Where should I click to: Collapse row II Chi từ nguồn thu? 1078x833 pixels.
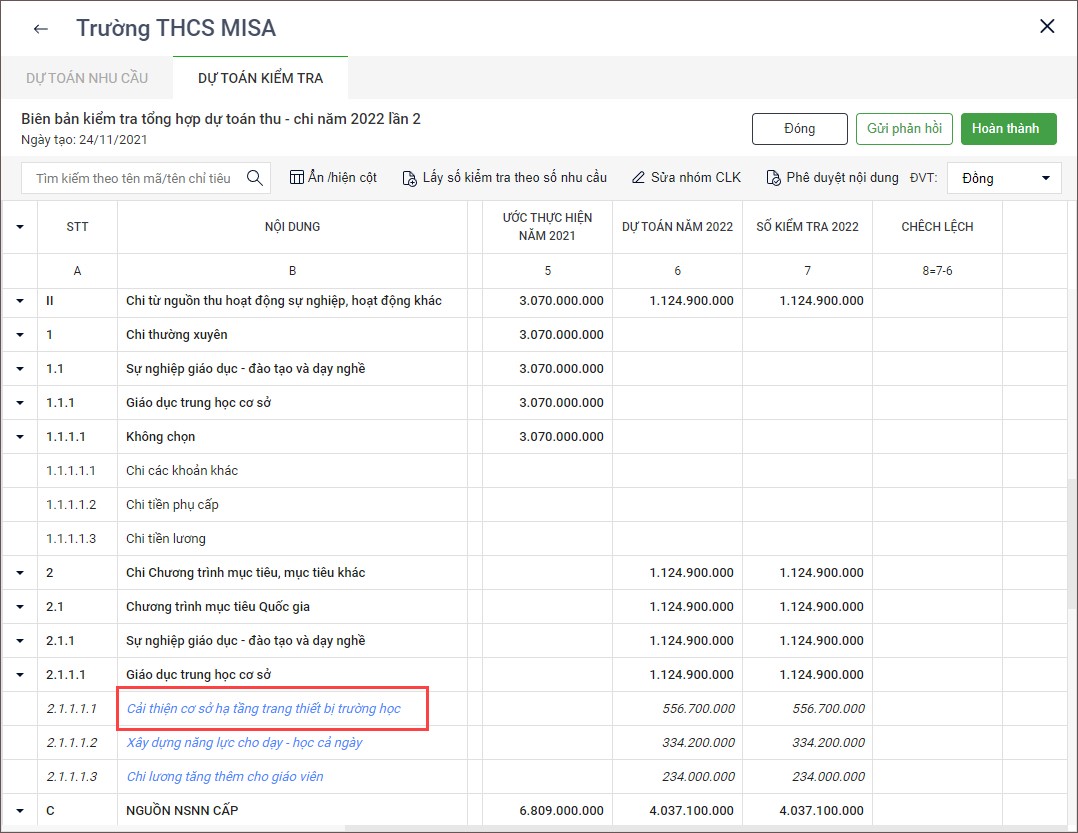[19, 301]
